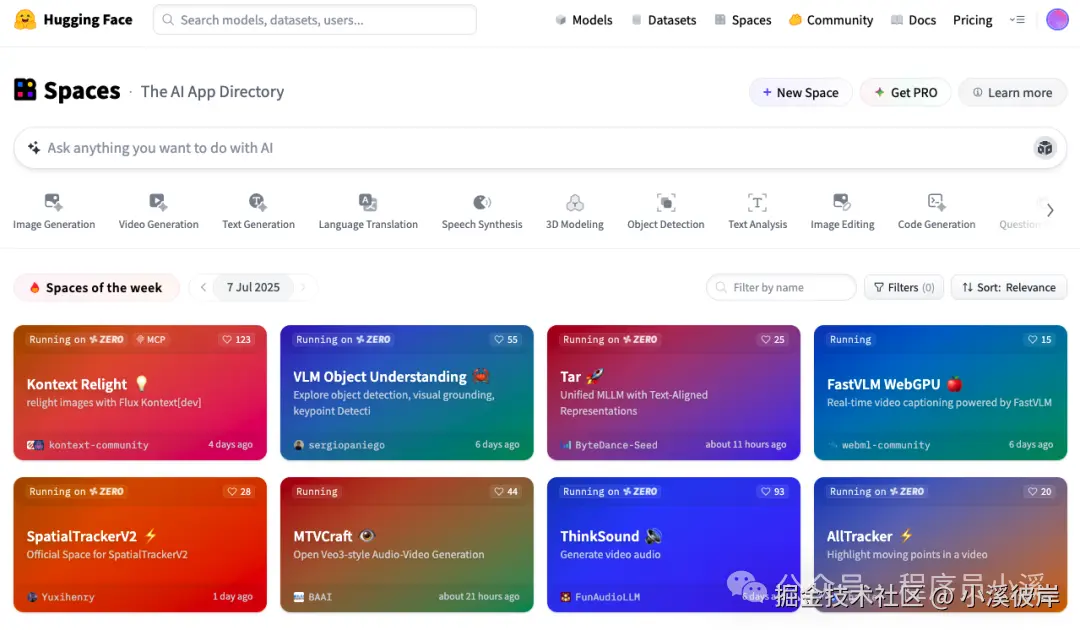Open the Object Detection category icon
Screen dimensions: 1080x630
[666, 203]
